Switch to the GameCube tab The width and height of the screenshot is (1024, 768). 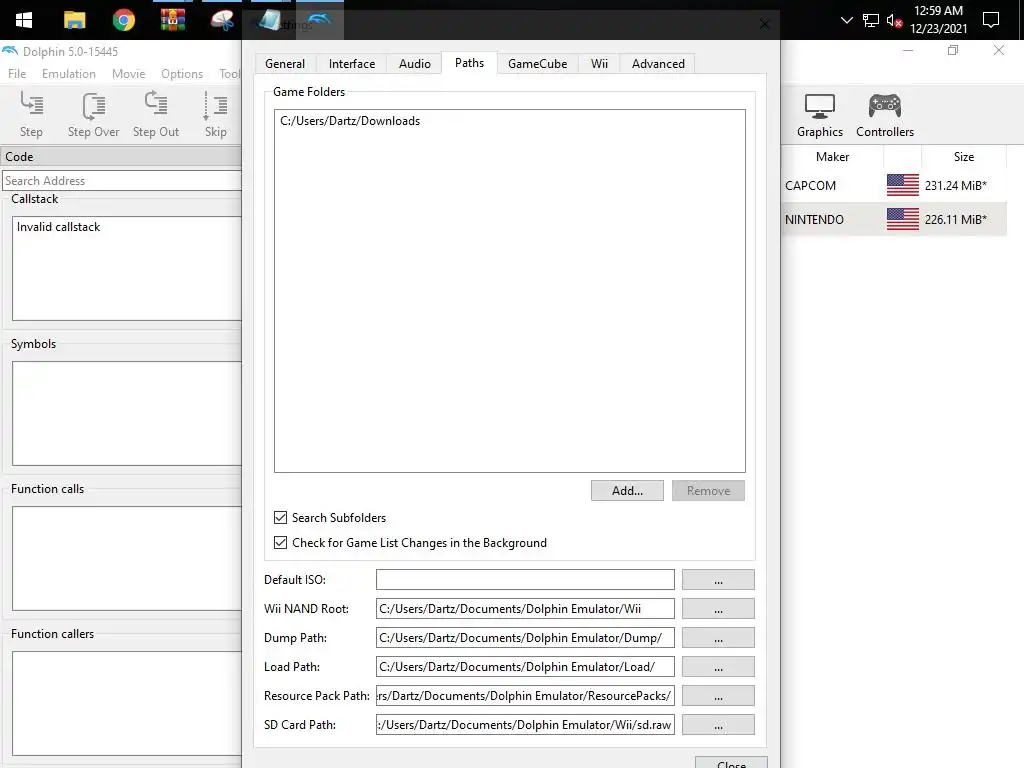pyautogui.click(x=537, y=63)
